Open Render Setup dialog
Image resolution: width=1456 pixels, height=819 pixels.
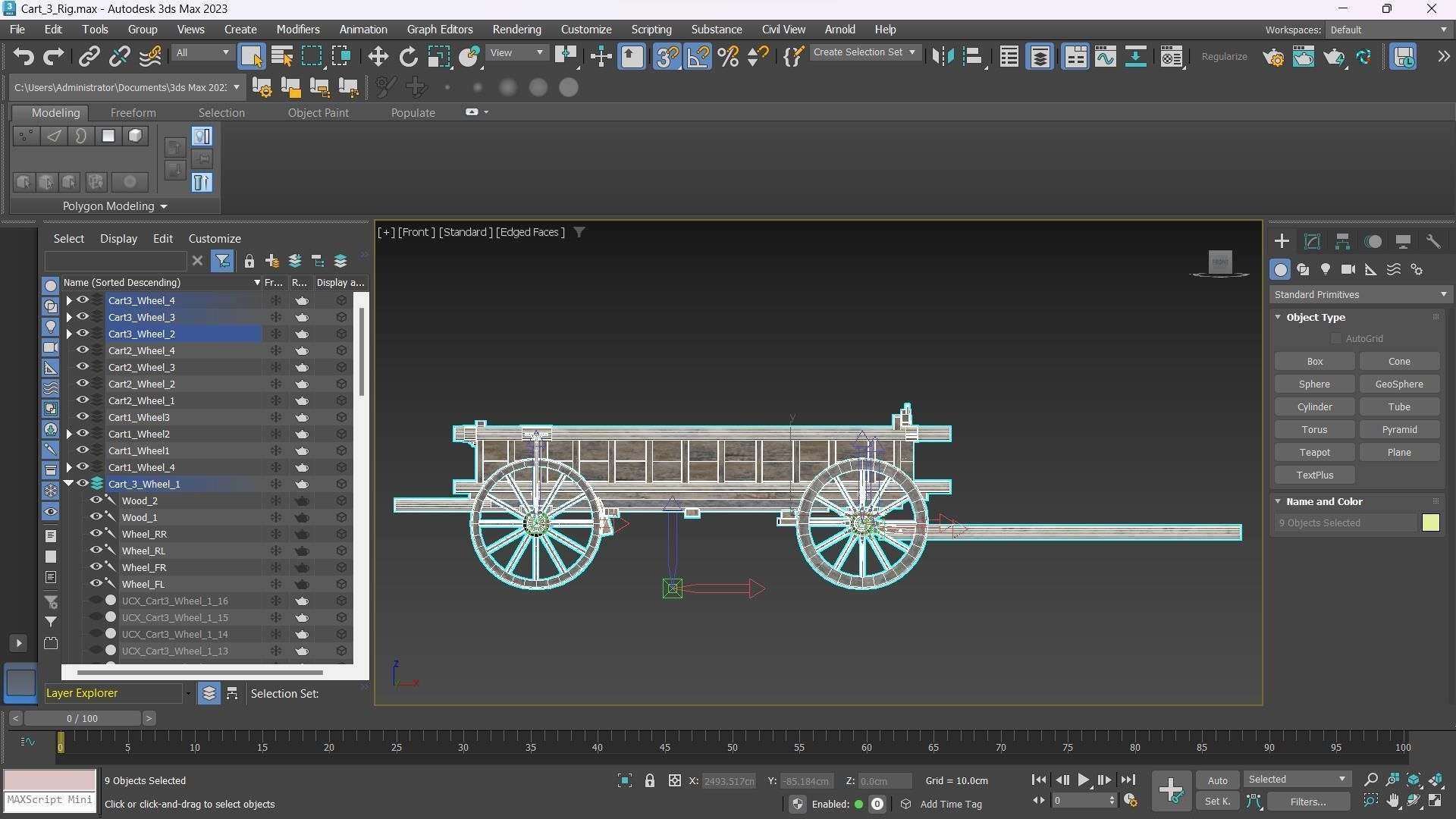pyautogui.click(x=1274, y=57)
